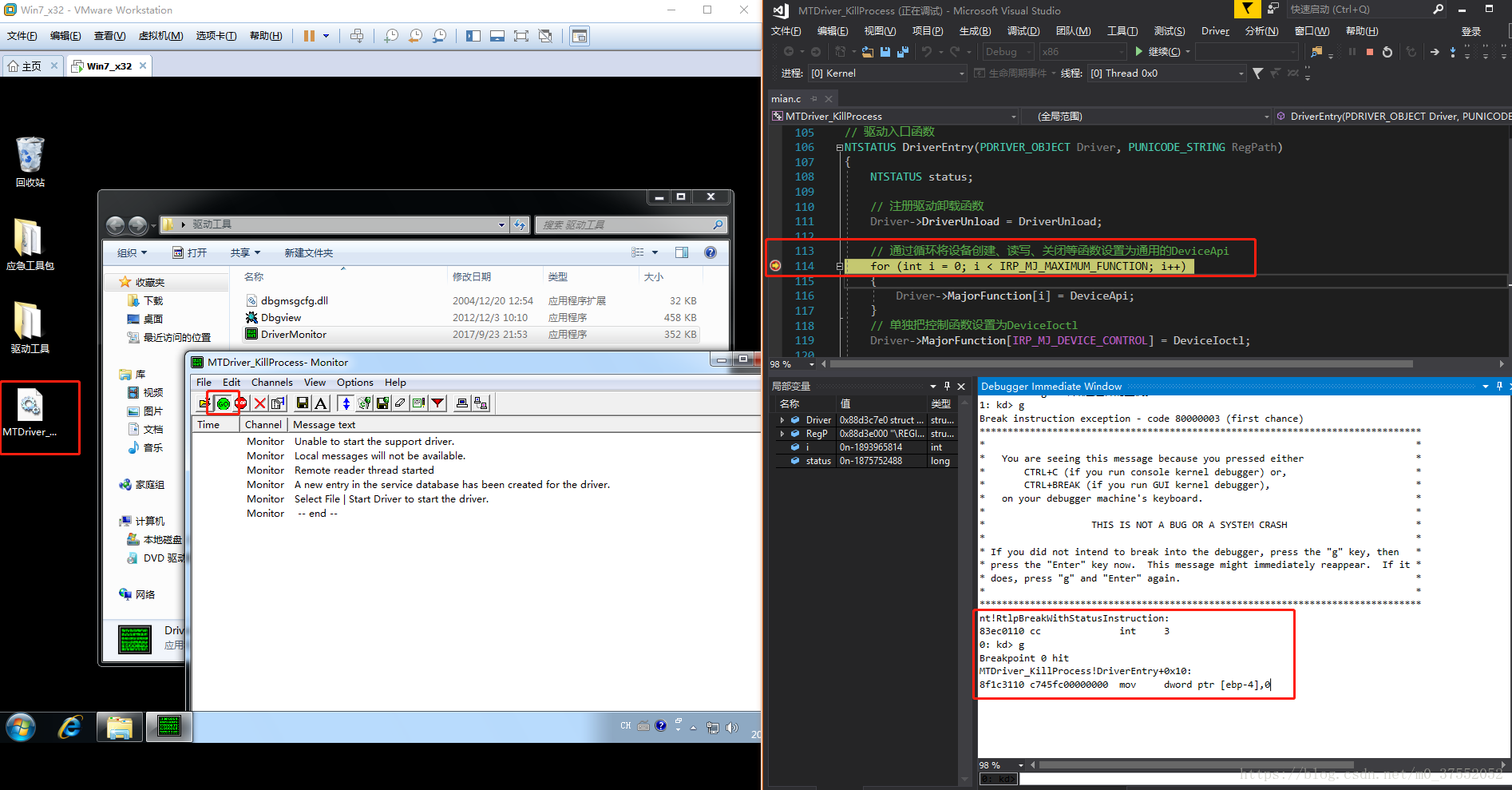The height and width of the screenshot is (790, 1512).
Task: Click the Windows 7 Start orb
Action: coord(21,728)
